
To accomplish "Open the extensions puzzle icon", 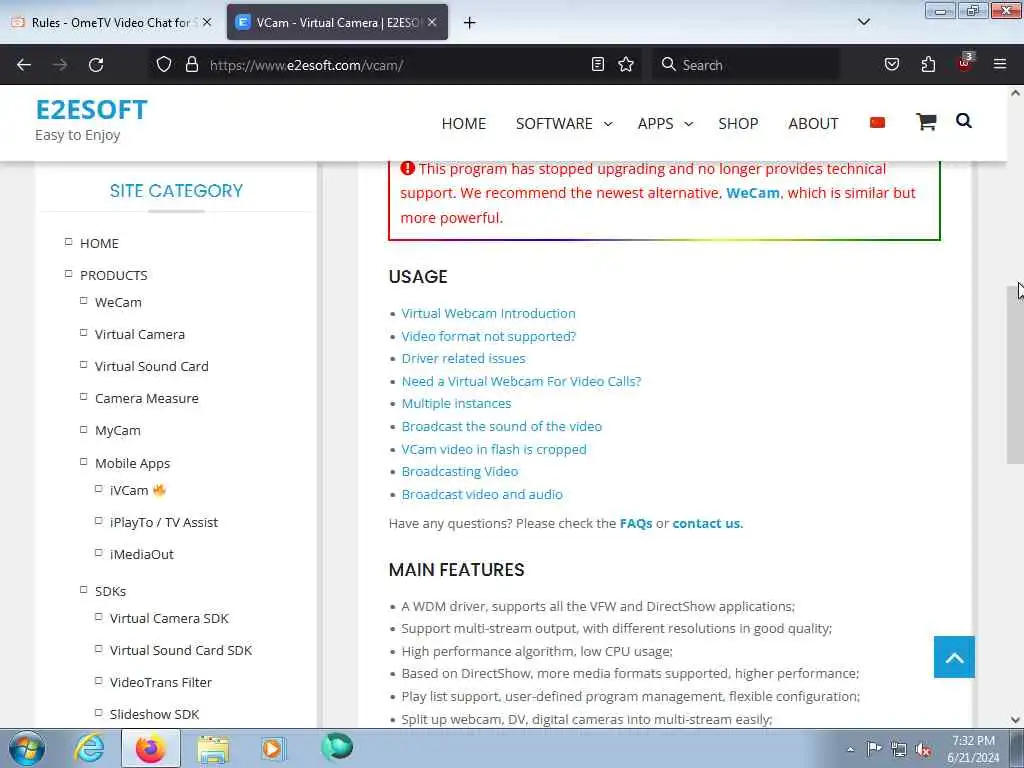I will (x=928, y=64).
